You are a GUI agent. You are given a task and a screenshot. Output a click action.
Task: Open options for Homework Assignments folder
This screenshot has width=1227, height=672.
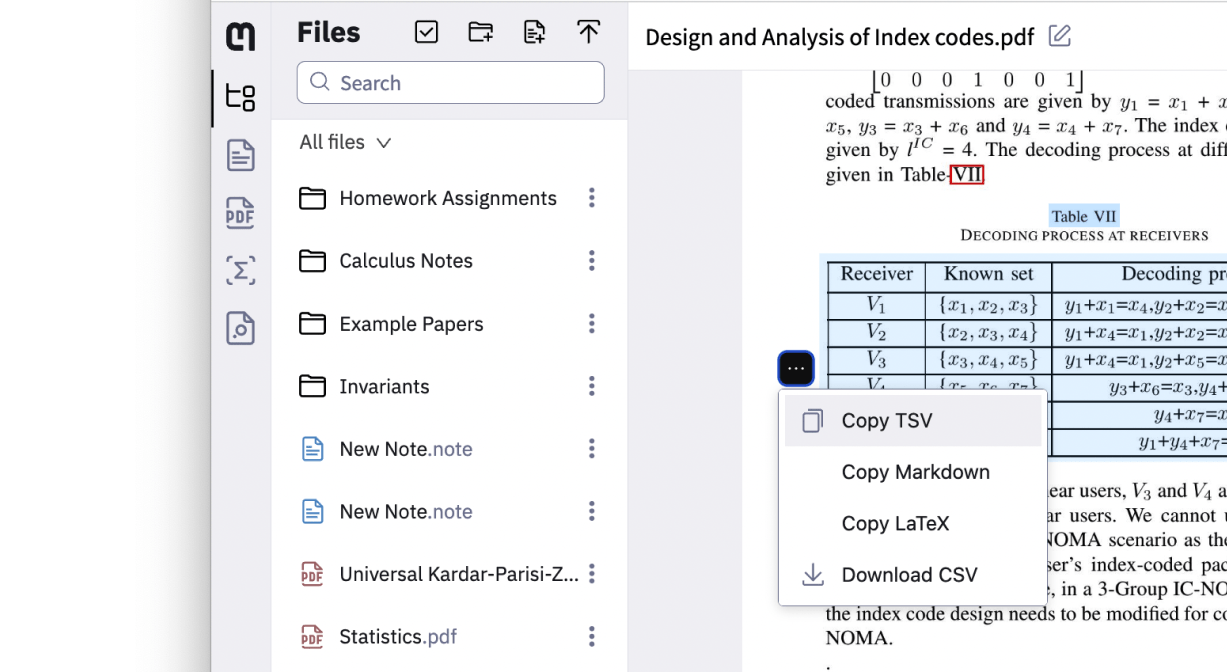591,198
